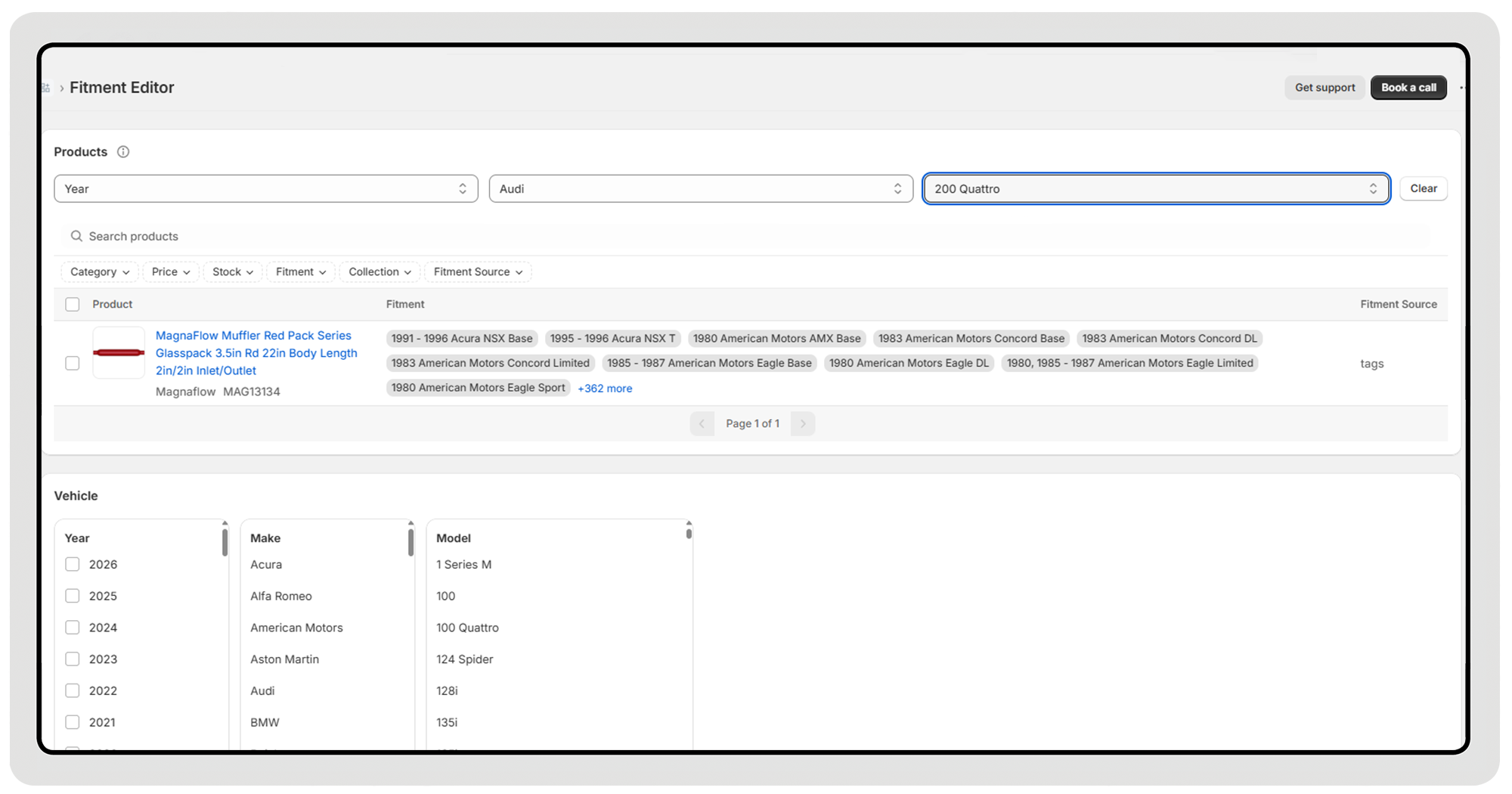Select BMW in the Make list

coord(265,723)
